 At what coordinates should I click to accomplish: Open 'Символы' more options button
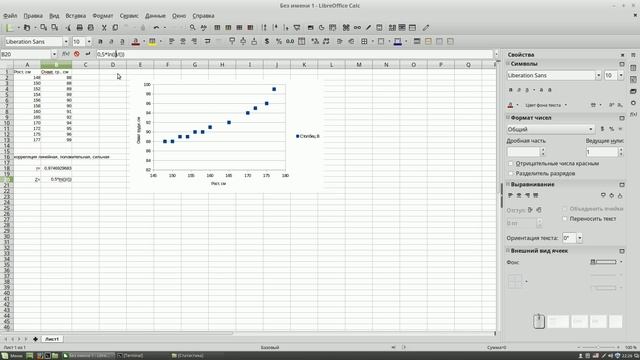point(622,64)
